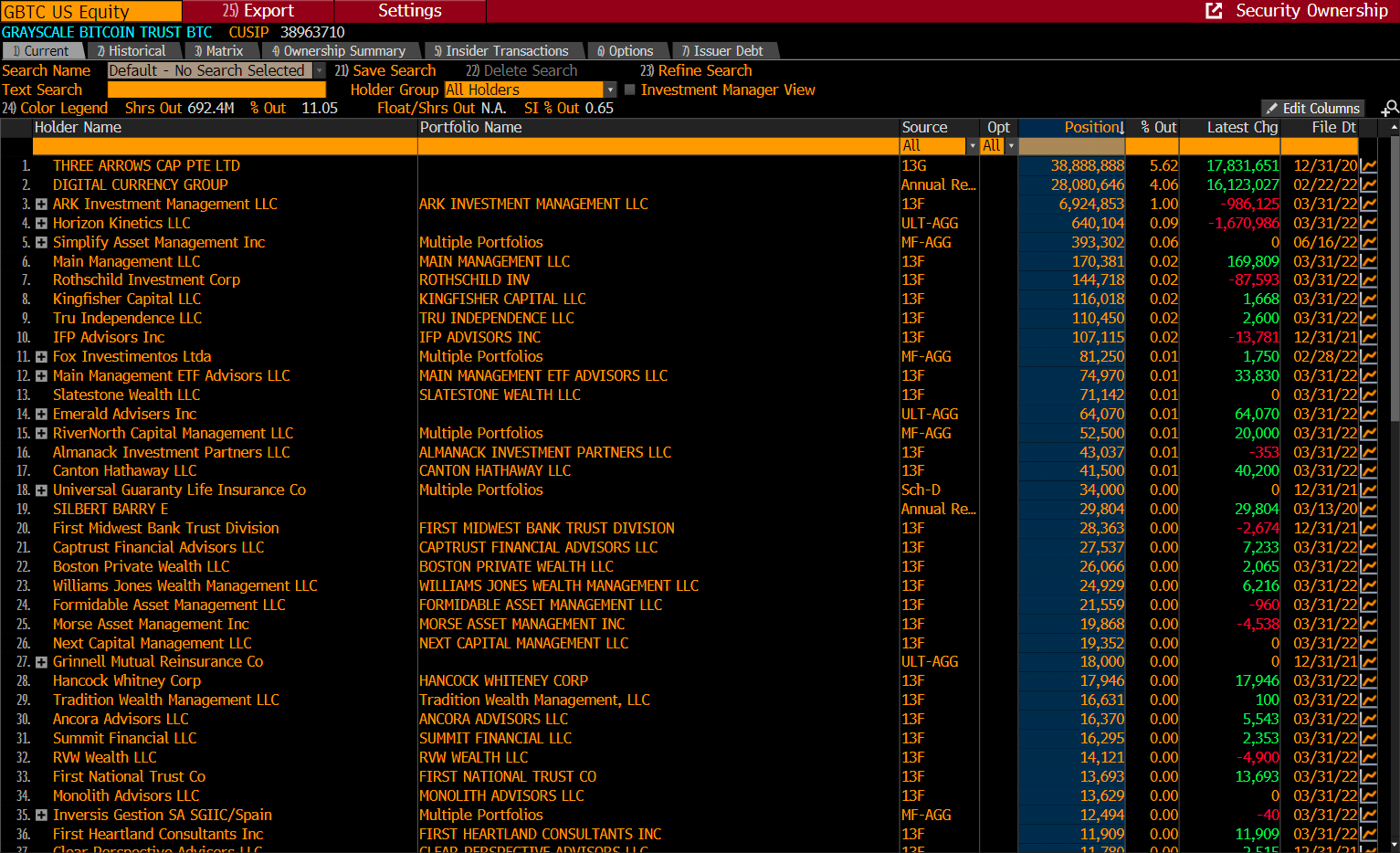Click the Export menu button
Image resolution: width=1400 pixels, height=853 pixels.
(x=258, y=11)
